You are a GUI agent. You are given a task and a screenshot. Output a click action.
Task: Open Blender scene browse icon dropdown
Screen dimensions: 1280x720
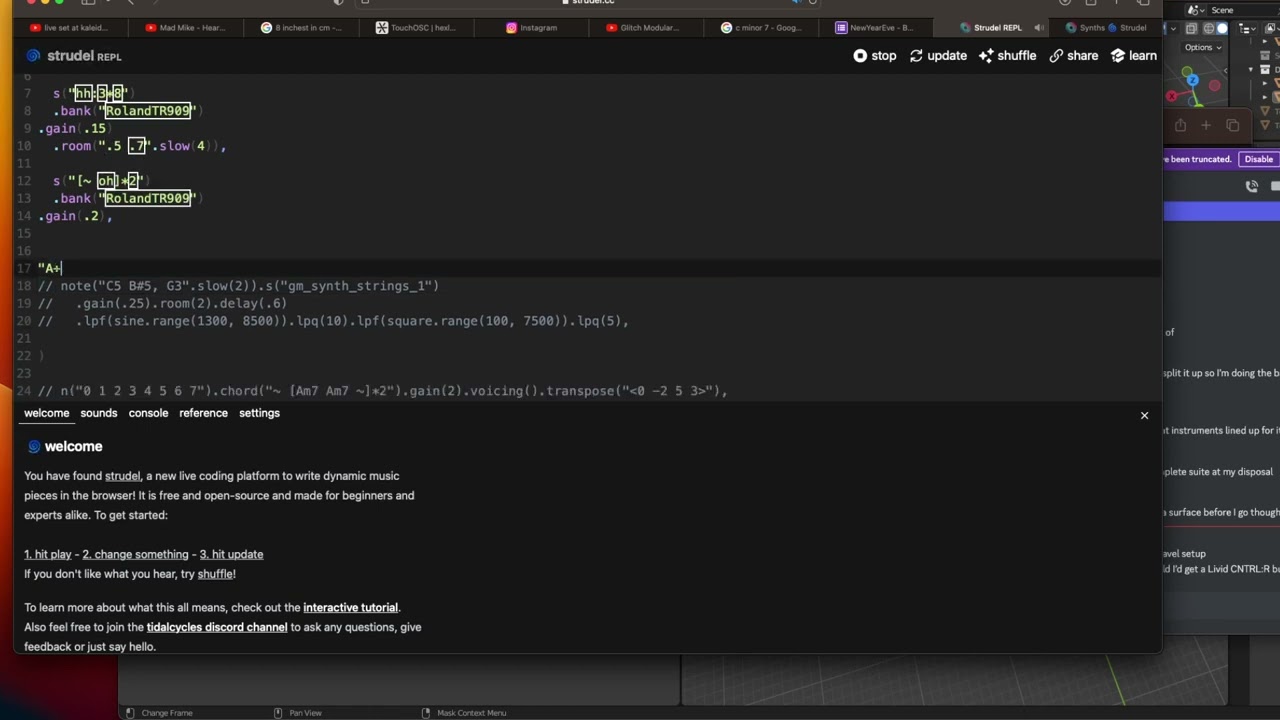[x=1194, y=10]
